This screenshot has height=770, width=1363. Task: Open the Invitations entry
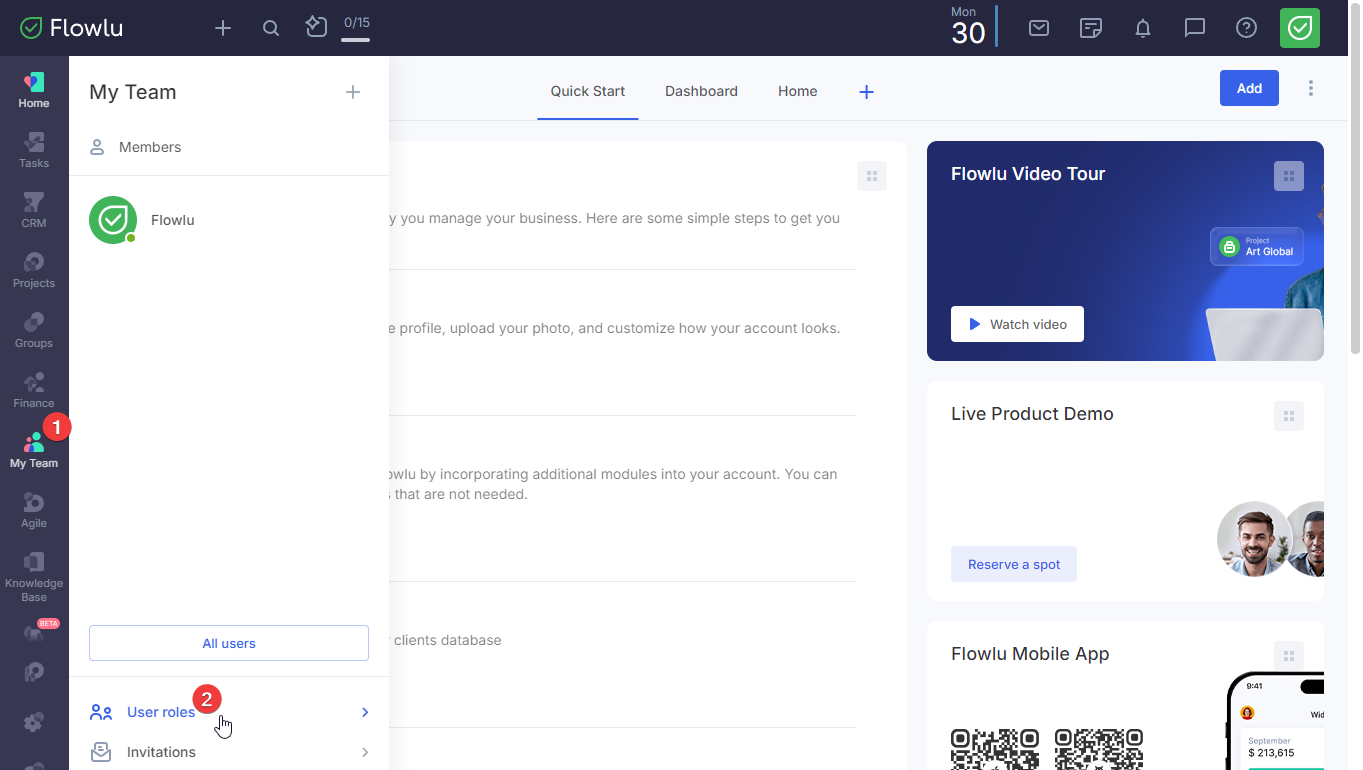pos(229,752)
